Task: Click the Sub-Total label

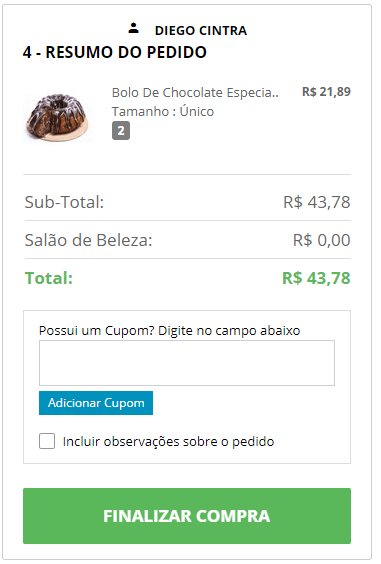Action: (64, 202)
